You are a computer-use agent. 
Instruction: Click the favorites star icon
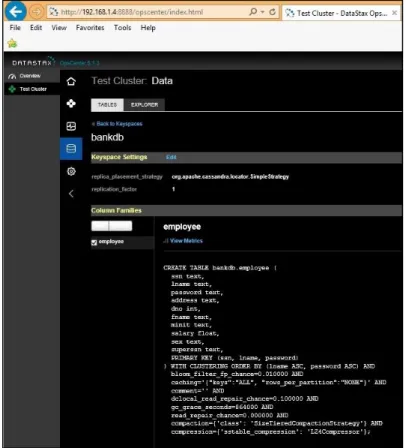click(12, 43)
